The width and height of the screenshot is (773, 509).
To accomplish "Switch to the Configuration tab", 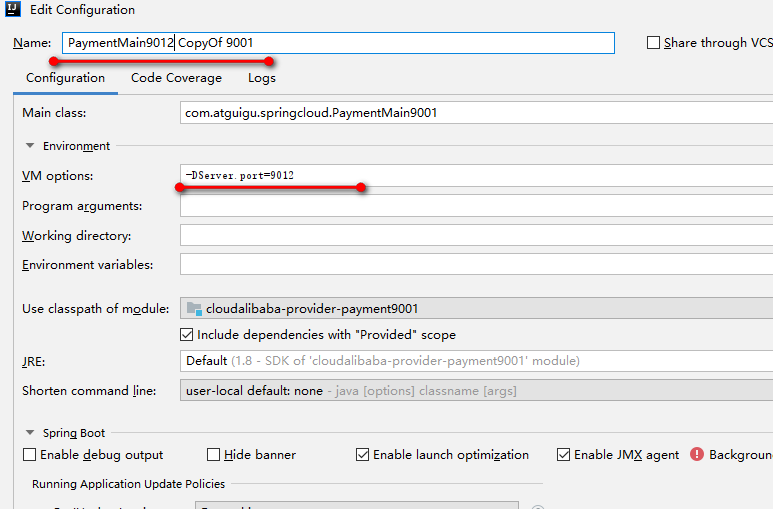I will click(66, 78).
